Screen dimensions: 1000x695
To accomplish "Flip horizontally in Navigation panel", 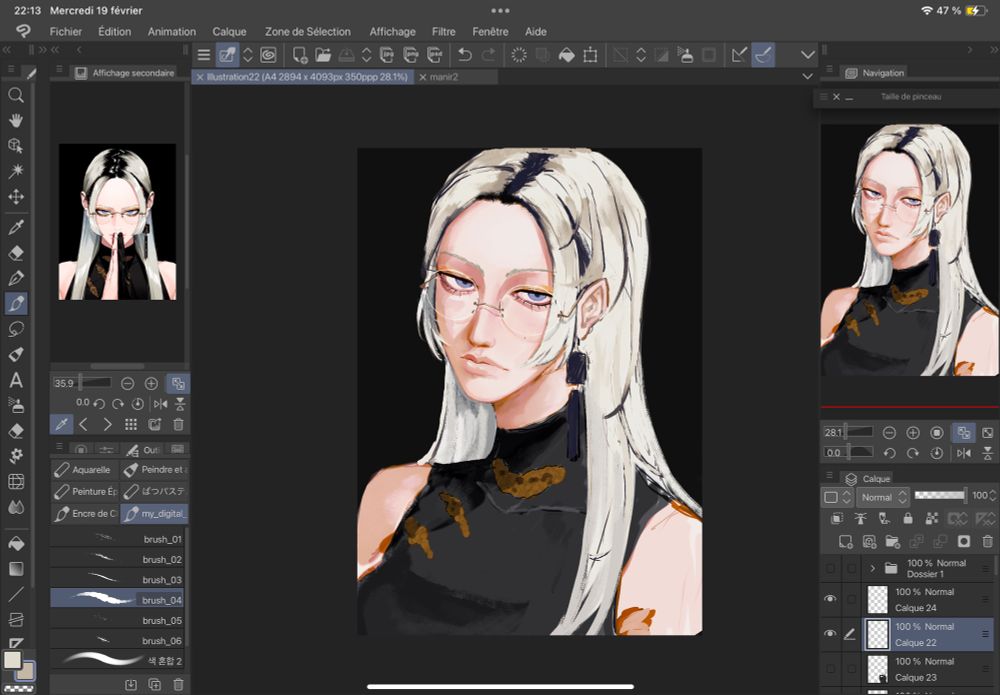I will 964,453.
